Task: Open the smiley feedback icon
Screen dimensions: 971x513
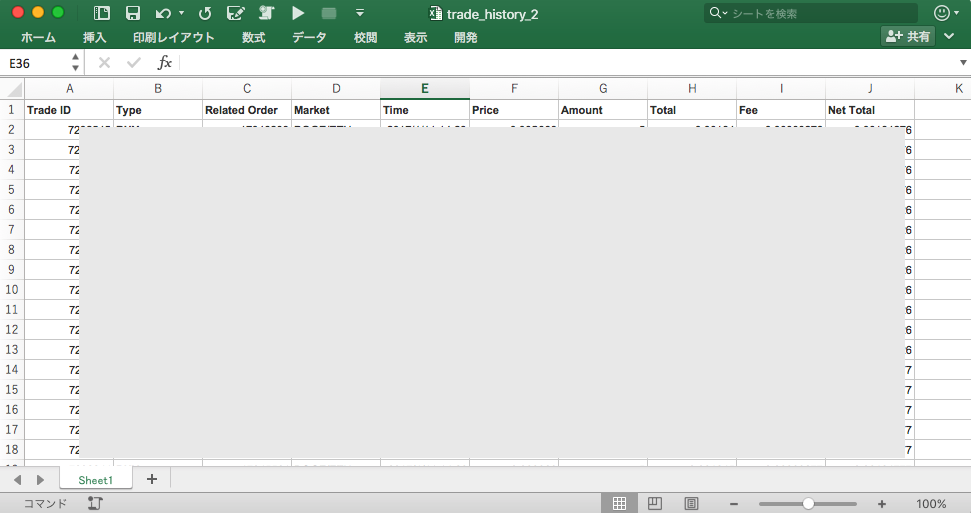Action: [942, 13]
